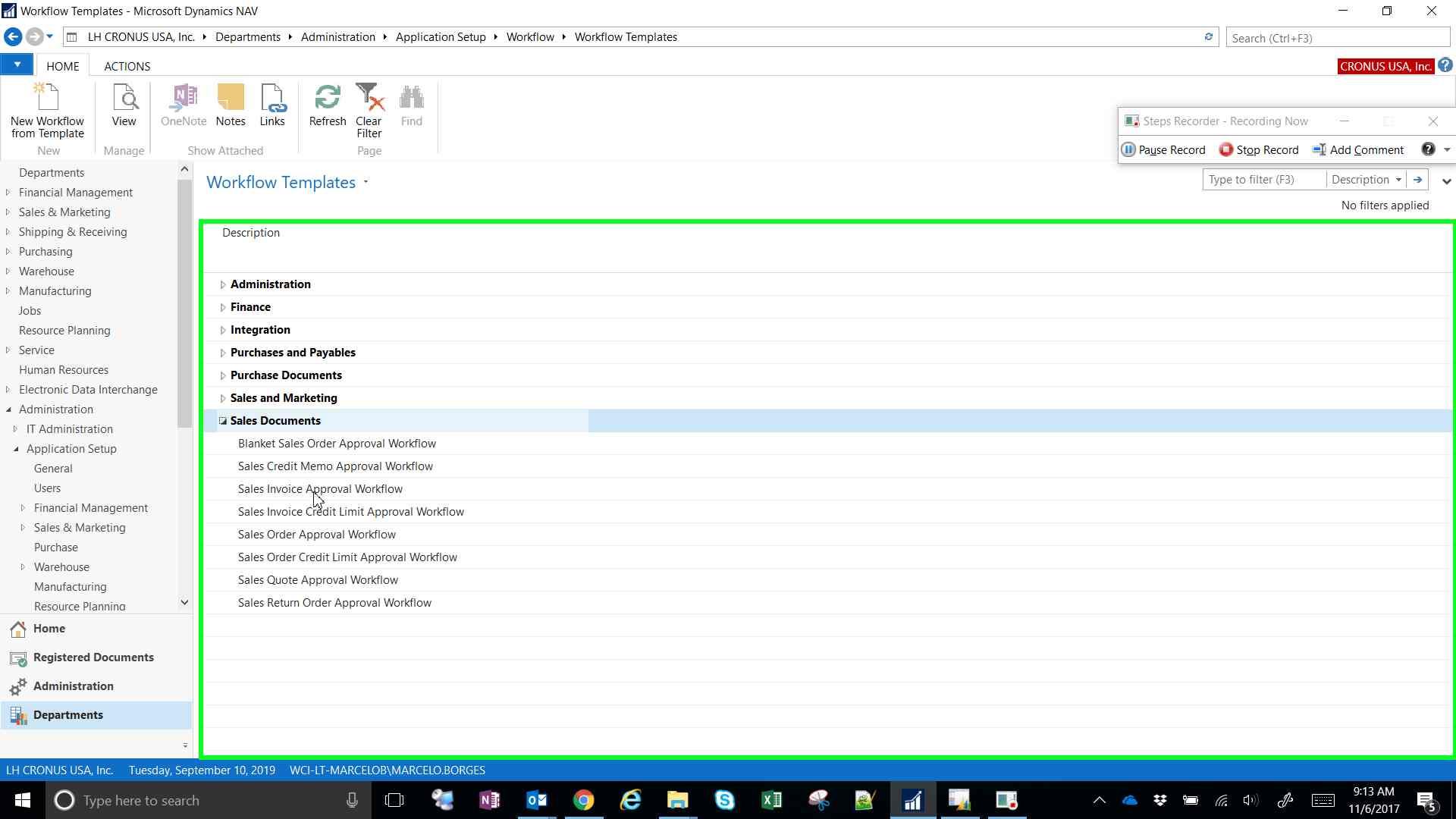Click New Workflow from Template icon
Viewport: 1456px width, 819px height.
[x=47, y=110]
